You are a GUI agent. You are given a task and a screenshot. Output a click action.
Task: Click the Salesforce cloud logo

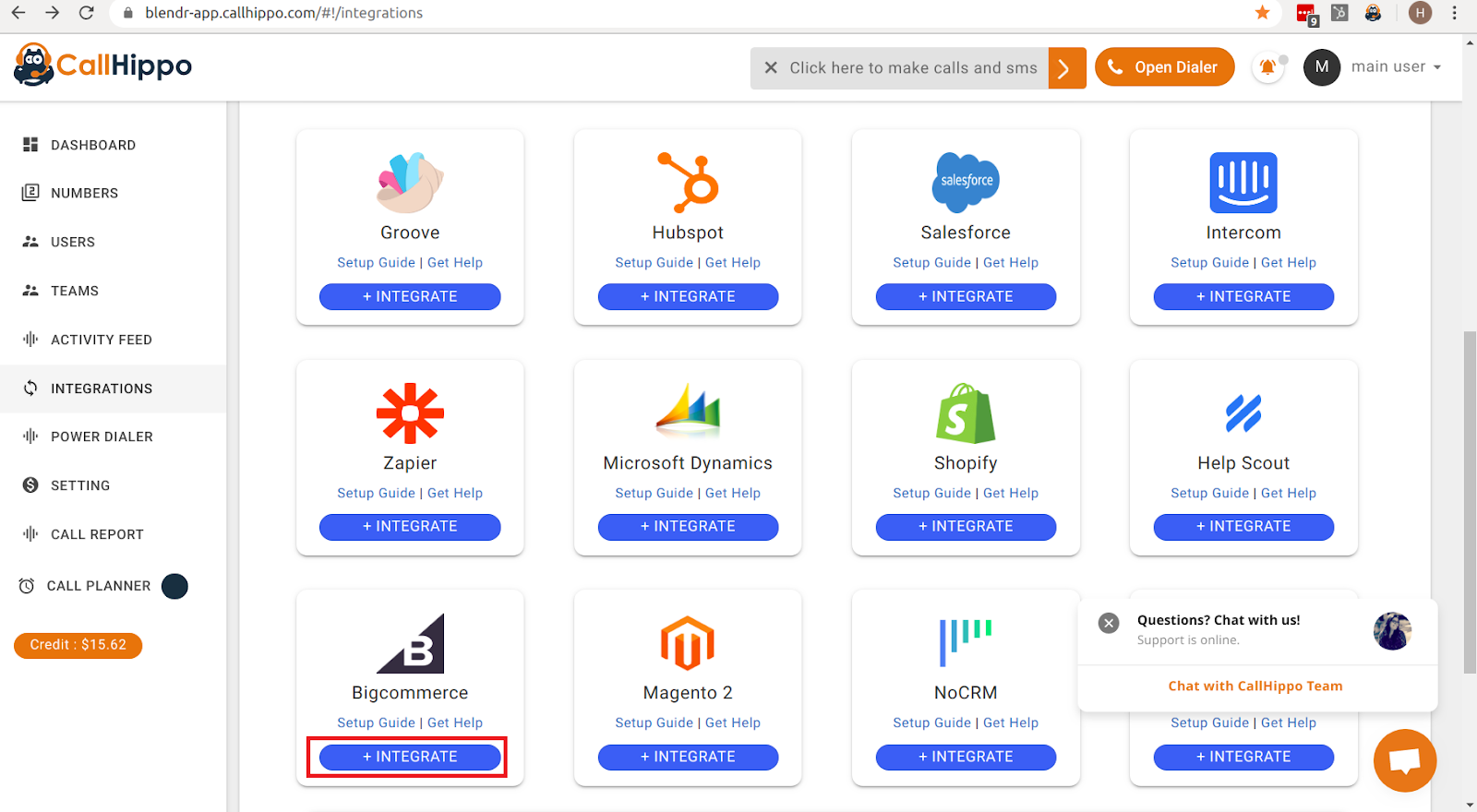pyautogui.click(x=966, y=183)
